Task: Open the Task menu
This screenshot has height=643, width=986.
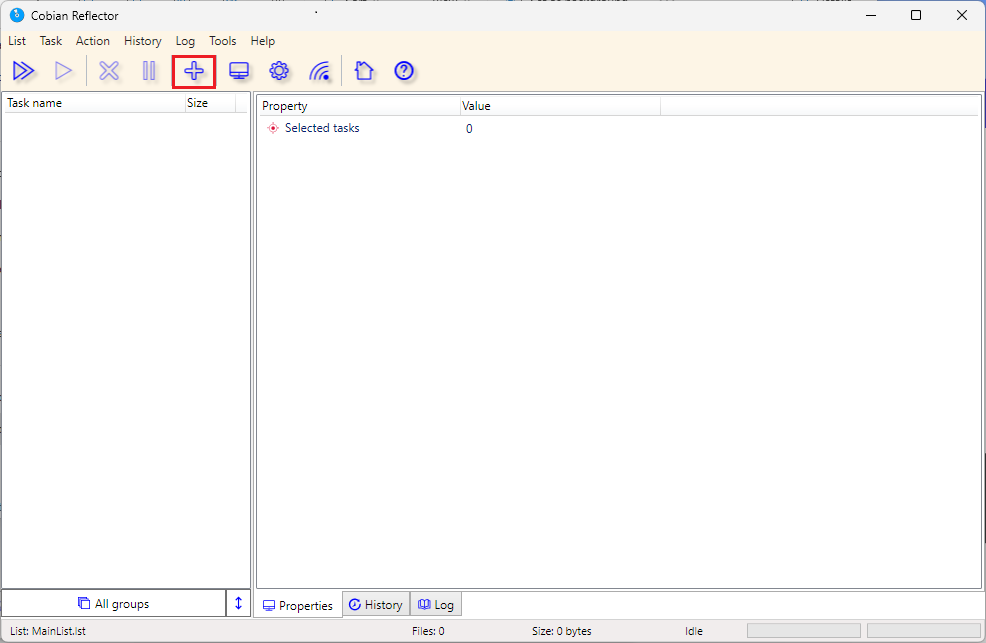Action: 51,41
